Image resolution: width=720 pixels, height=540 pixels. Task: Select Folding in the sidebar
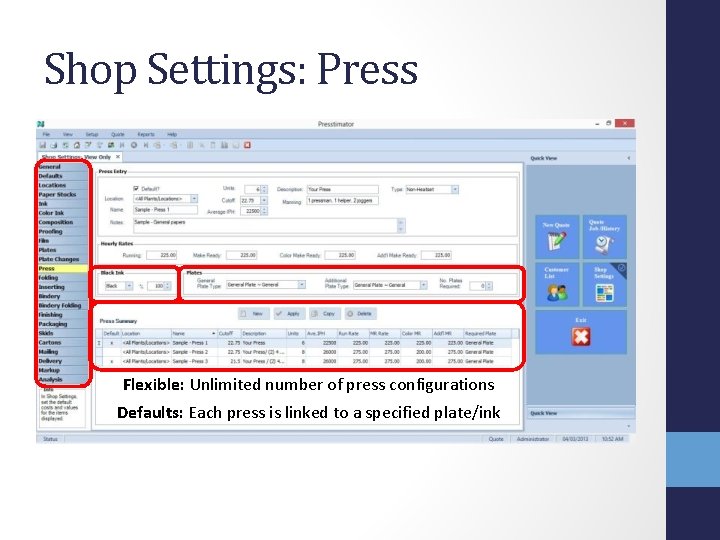[x=62, y=277]
